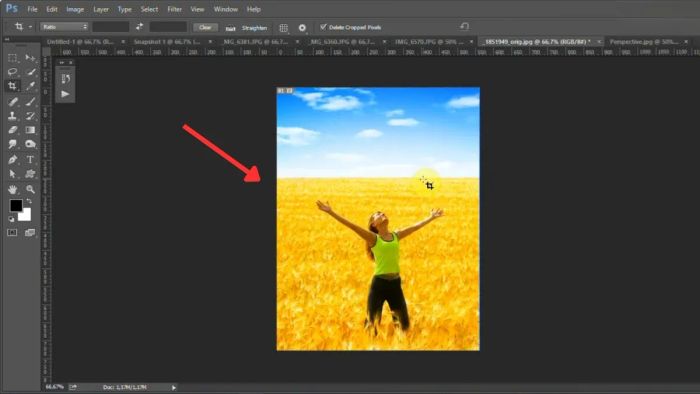This screenshot has width=700, height=394.
Task: Select the Custom Shape tool
Action: [30, 174]
